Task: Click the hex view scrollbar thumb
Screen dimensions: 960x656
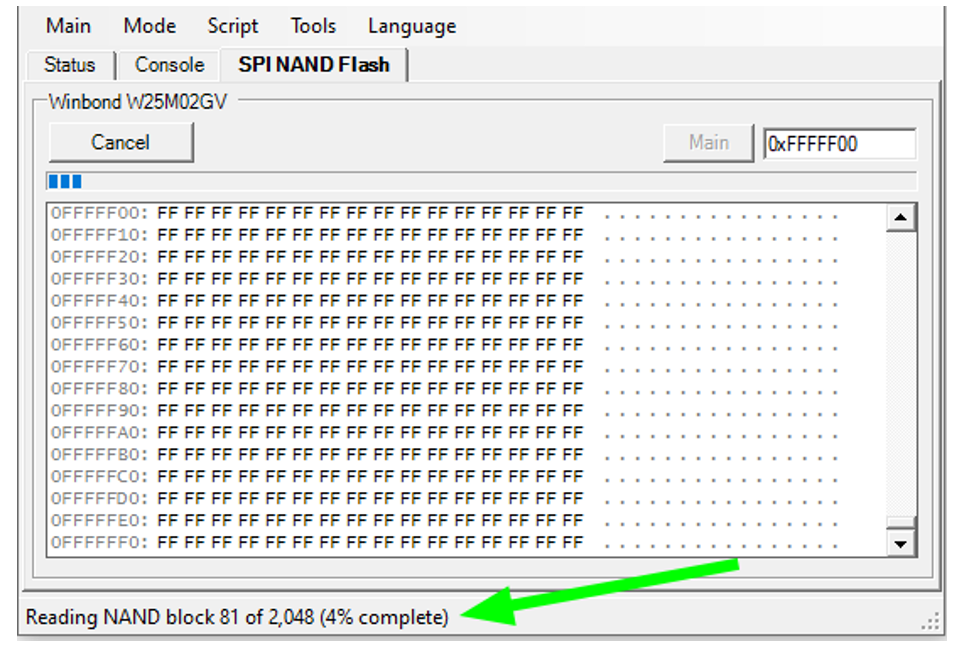Action: [x=901, y=522]
